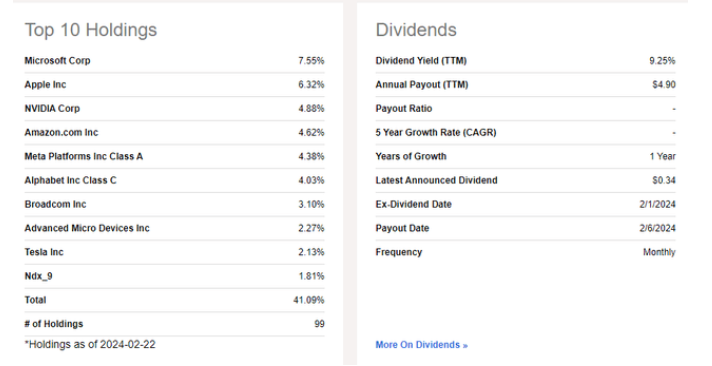
Task: Select Alphabet Inc Class C row
Action: click(x=175, y=180)
